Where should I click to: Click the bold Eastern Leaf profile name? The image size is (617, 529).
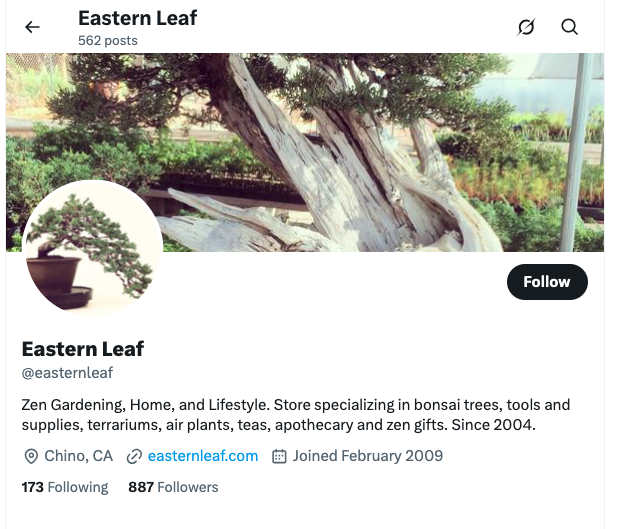tap(83, 349)
